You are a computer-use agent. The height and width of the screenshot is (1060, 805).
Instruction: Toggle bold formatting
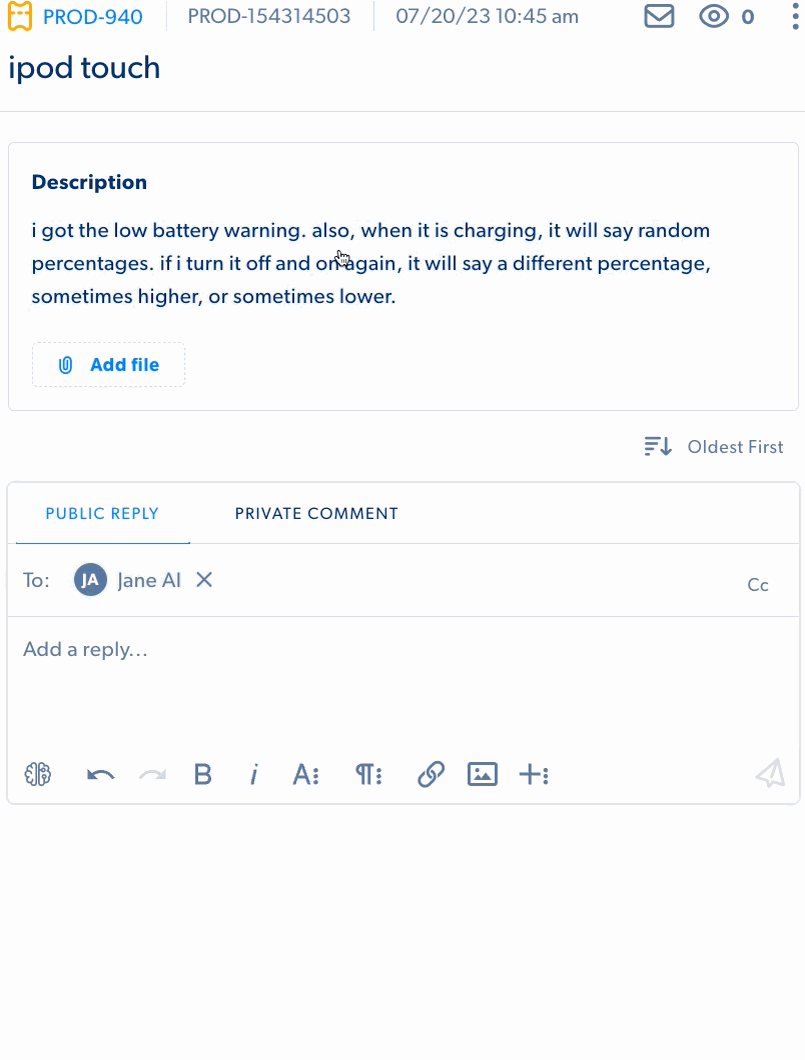[x=203, y=774]
